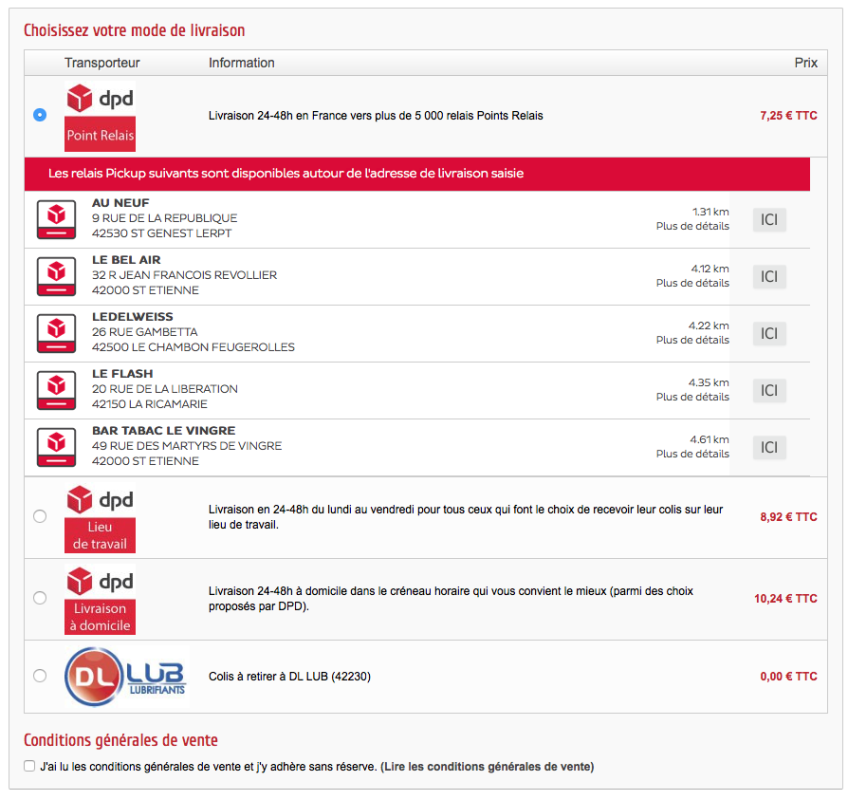848x800 pixels.
Task: Click the pickup icon beside AU NEUF
Action: pos(56,219)
